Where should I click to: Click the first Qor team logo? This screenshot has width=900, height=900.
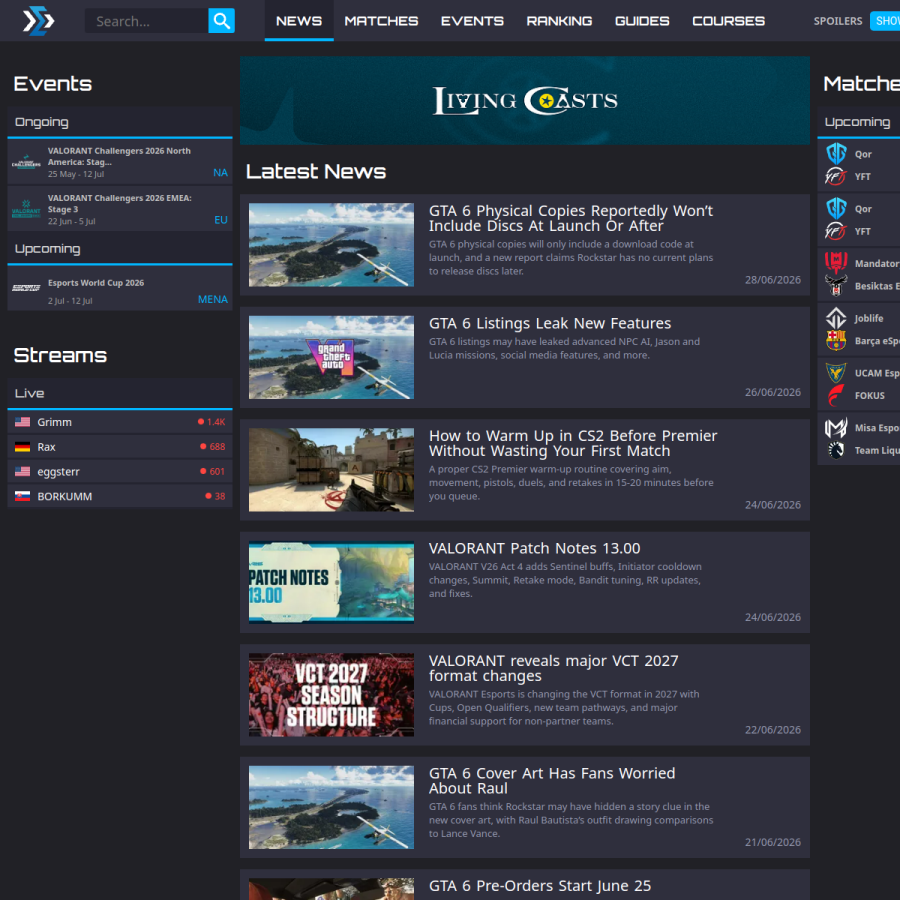click(836, 154)
